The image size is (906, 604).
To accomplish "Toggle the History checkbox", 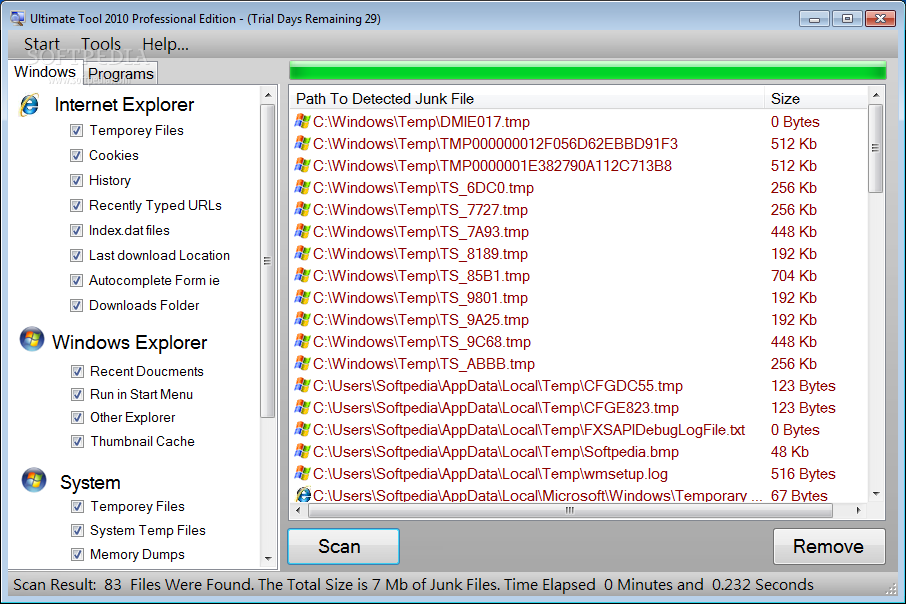I will pyautogui.click(x=76, y=180).
